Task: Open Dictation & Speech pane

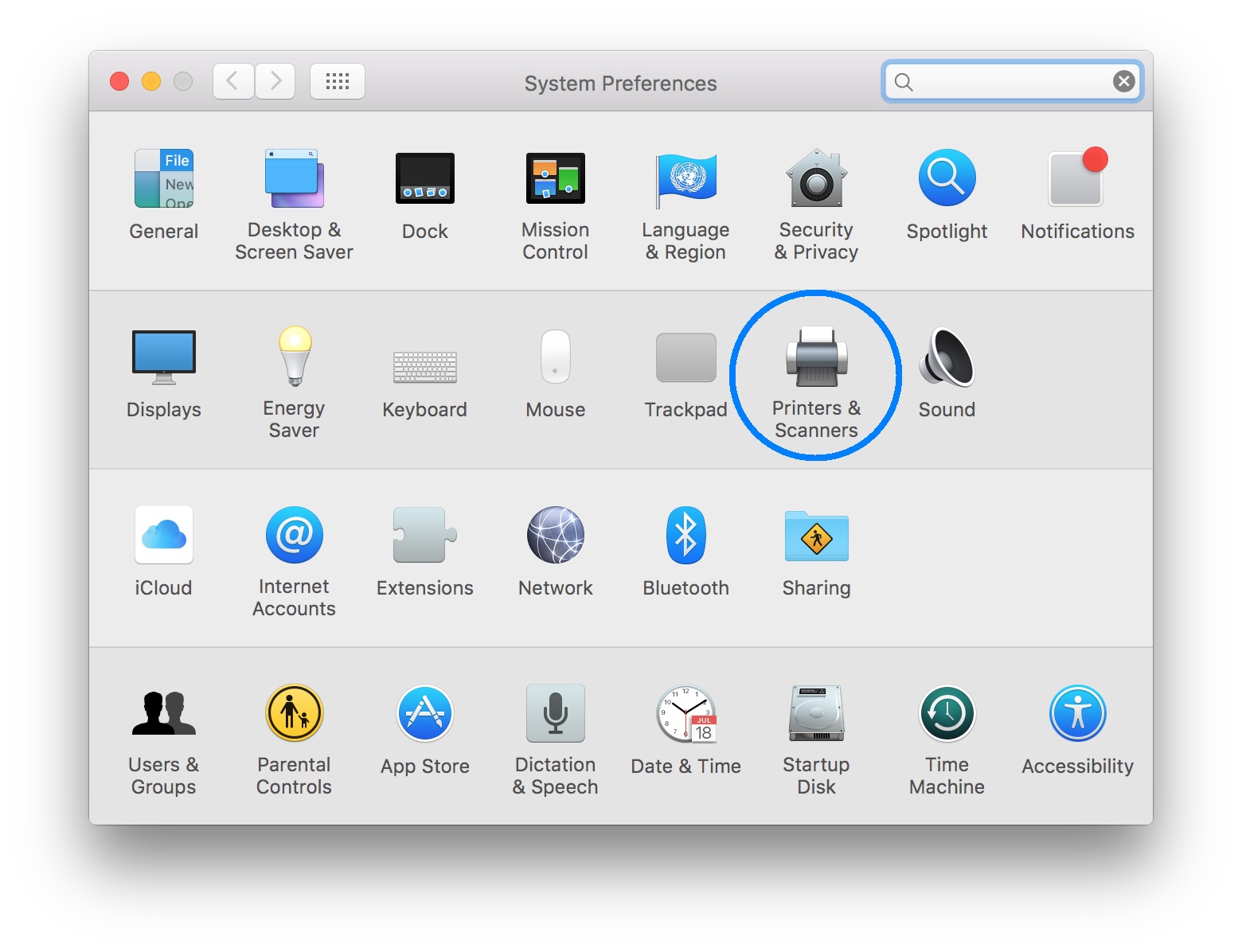Action: (556, 740)
